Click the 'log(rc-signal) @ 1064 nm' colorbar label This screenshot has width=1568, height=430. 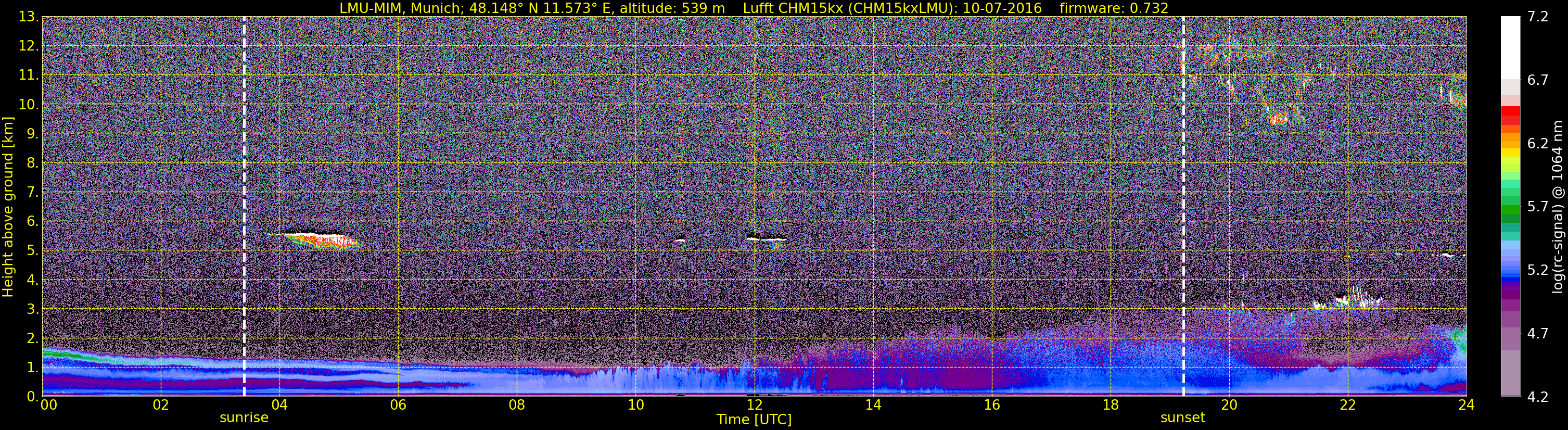click(x=1557, y=207)
